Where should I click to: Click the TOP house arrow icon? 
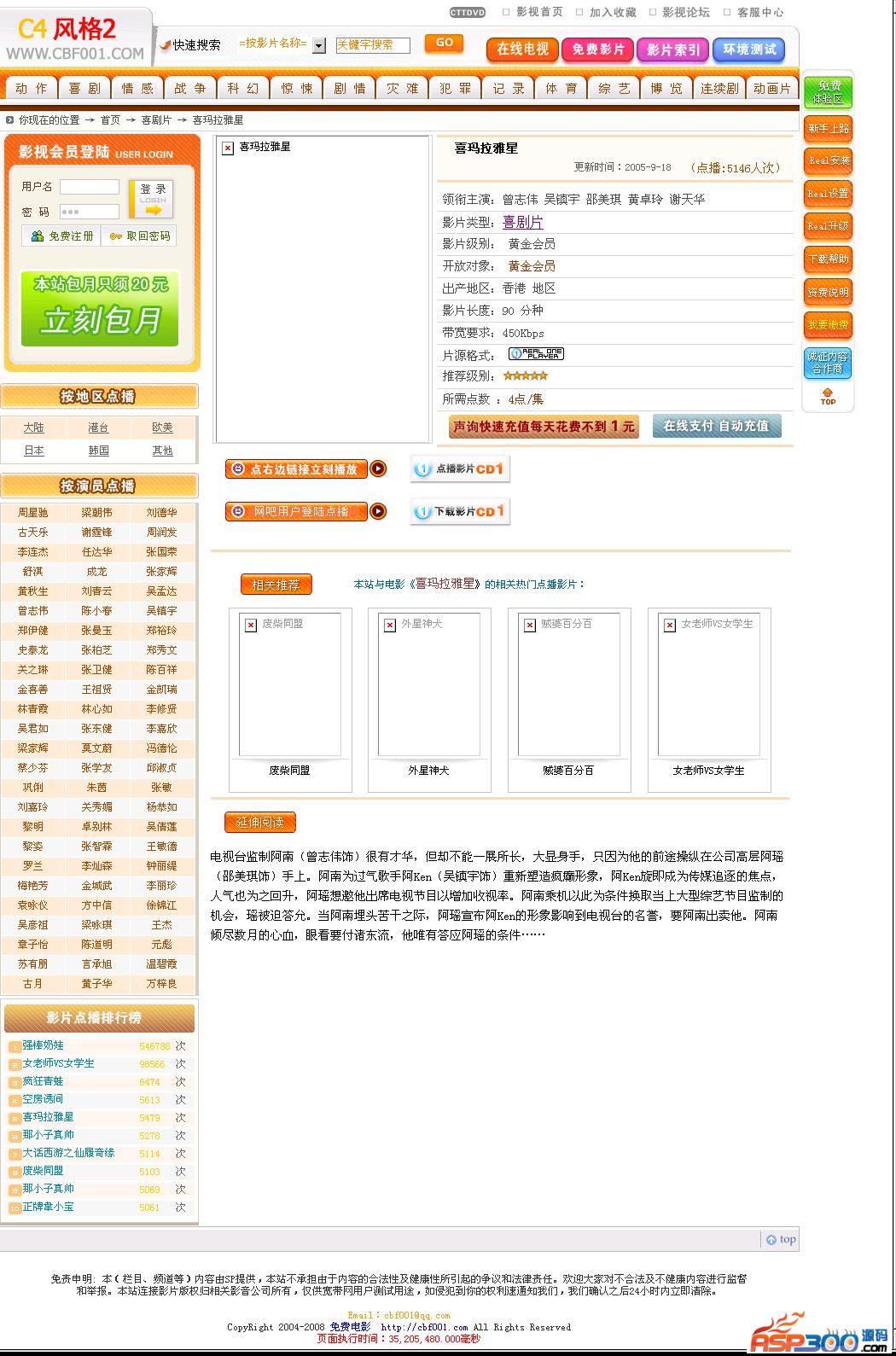coord(828,397)
